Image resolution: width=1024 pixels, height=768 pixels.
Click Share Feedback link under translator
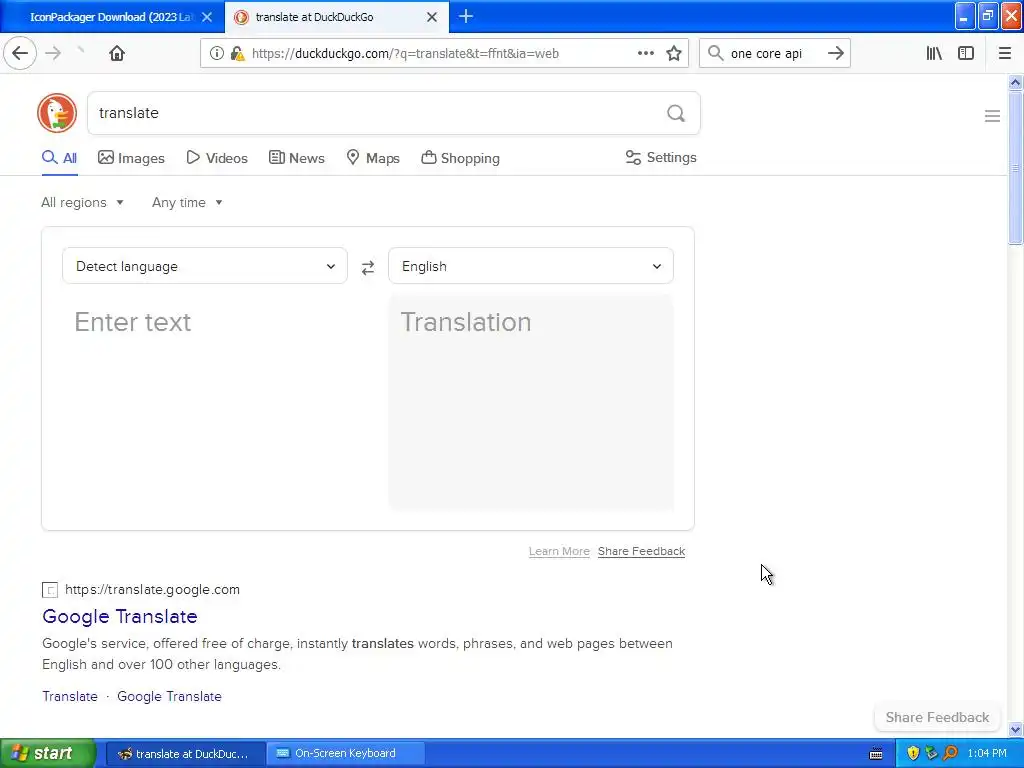click(641, 551)
